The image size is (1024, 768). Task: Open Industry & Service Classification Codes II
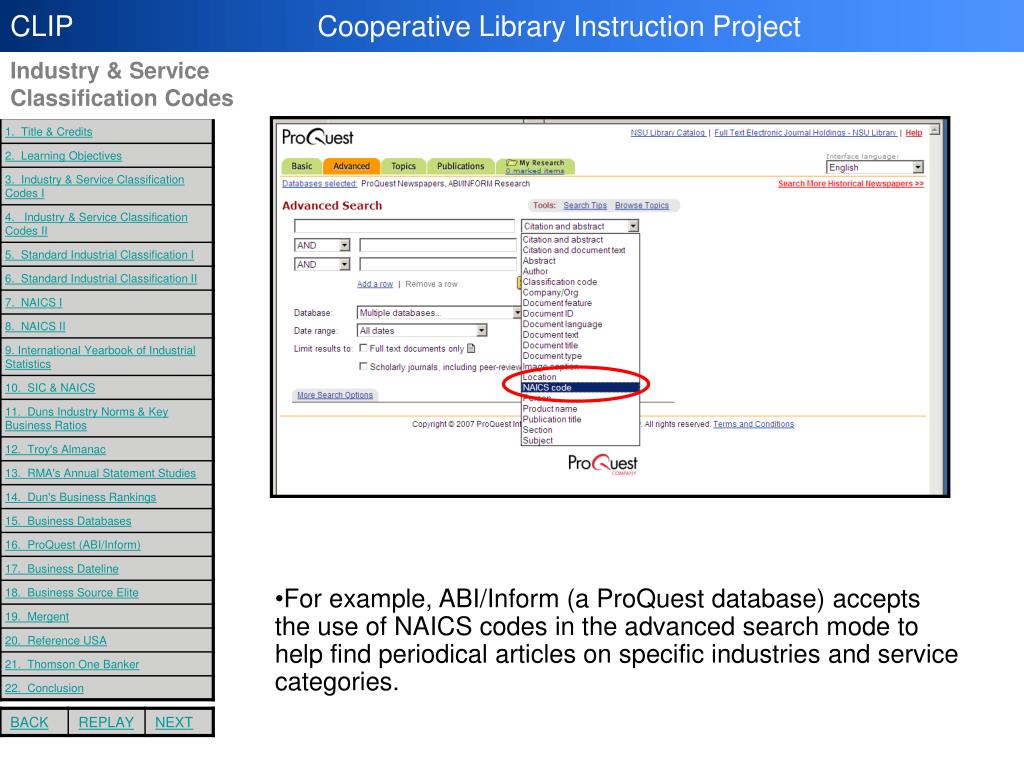pyautogui.click(x=96, y=224)
